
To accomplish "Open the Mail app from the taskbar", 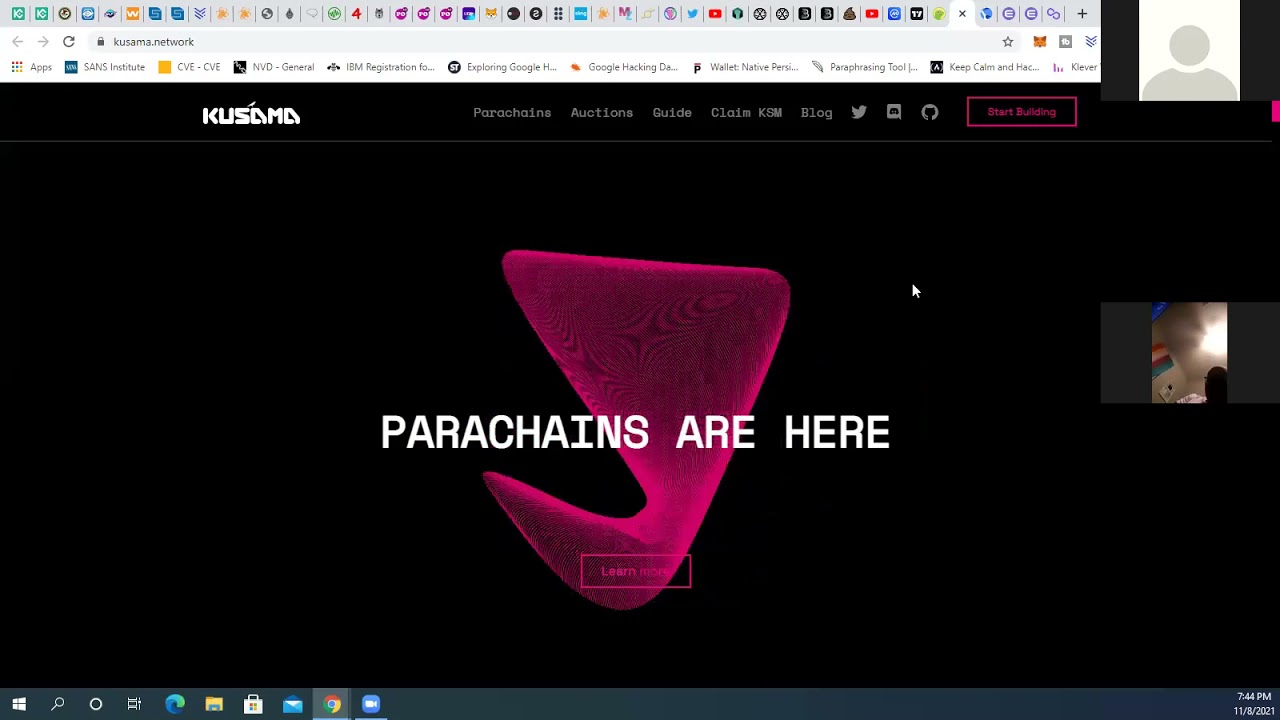I will [x=293, y=705].
